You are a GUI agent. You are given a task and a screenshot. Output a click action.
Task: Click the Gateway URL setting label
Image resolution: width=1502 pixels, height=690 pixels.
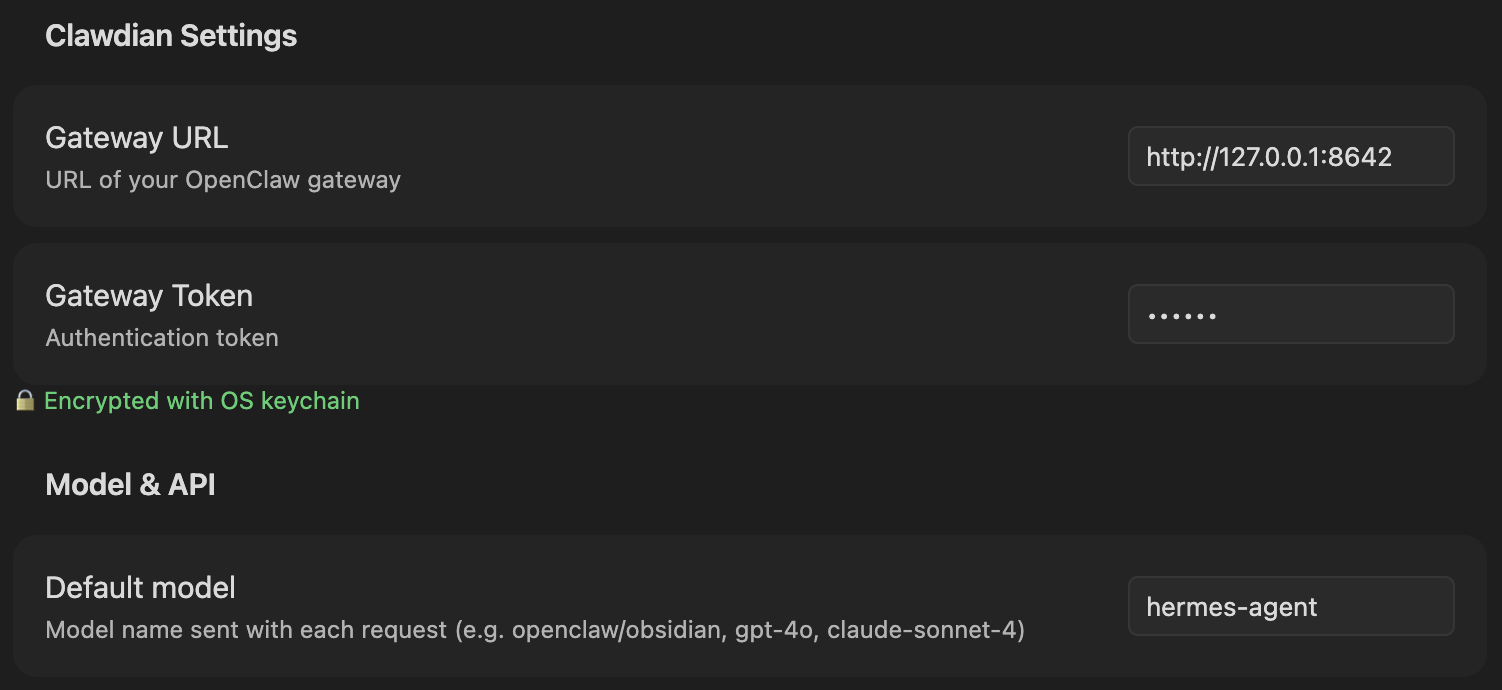137,138
